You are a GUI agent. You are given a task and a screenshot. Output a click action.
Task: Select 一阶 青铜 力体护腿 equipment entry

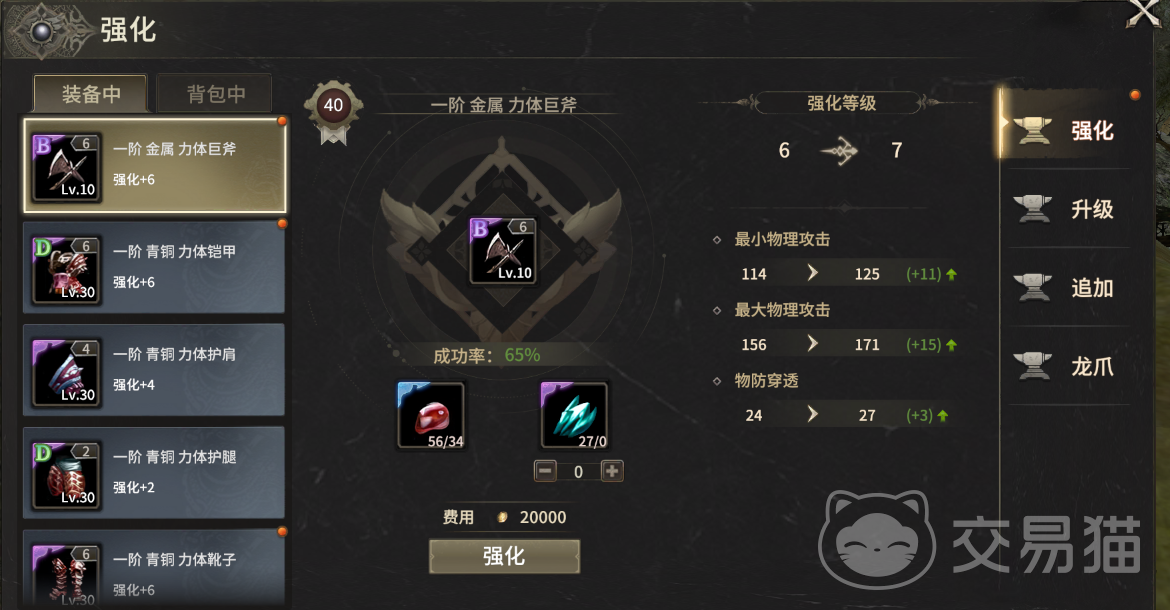(154, 473)
